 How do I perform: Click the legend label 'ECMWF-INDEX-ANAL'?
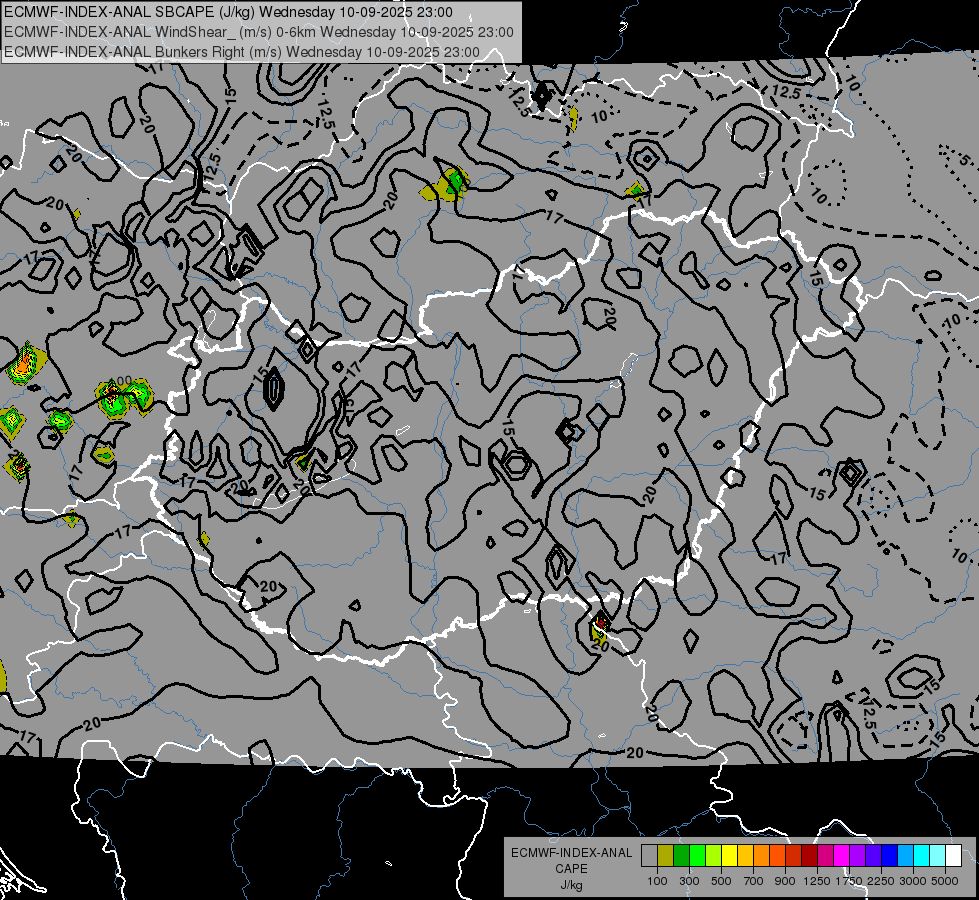pos(571,853)
